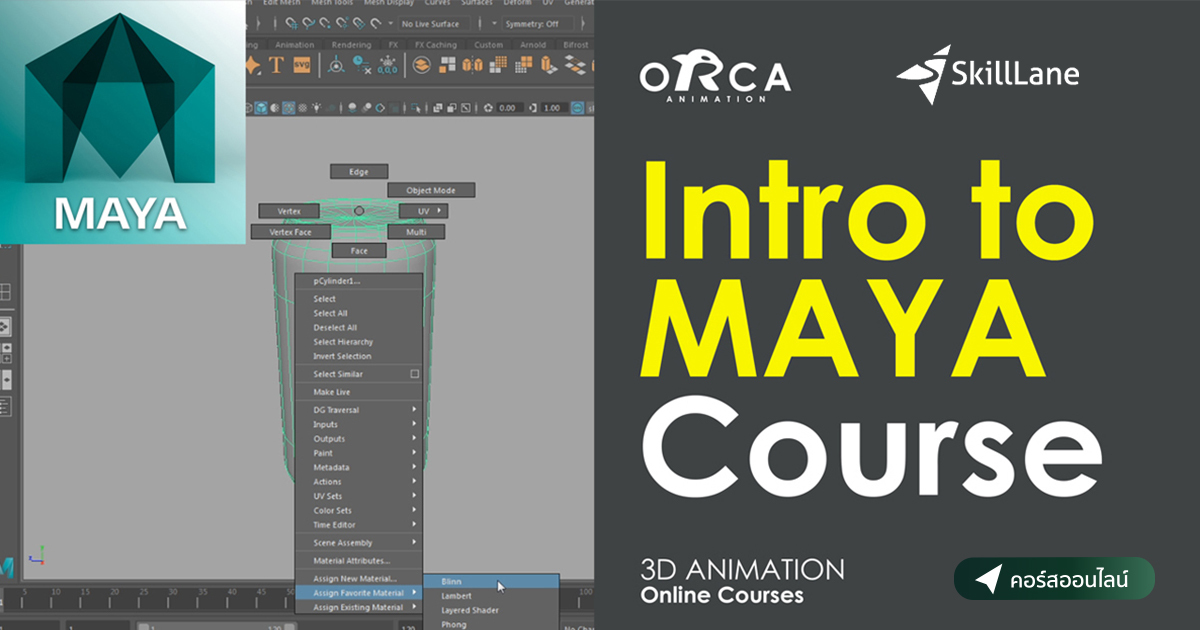The width and height of the screenshot is (1200, 630).
Task: Open the Mesh Tools menu
Action: point(332,4)
